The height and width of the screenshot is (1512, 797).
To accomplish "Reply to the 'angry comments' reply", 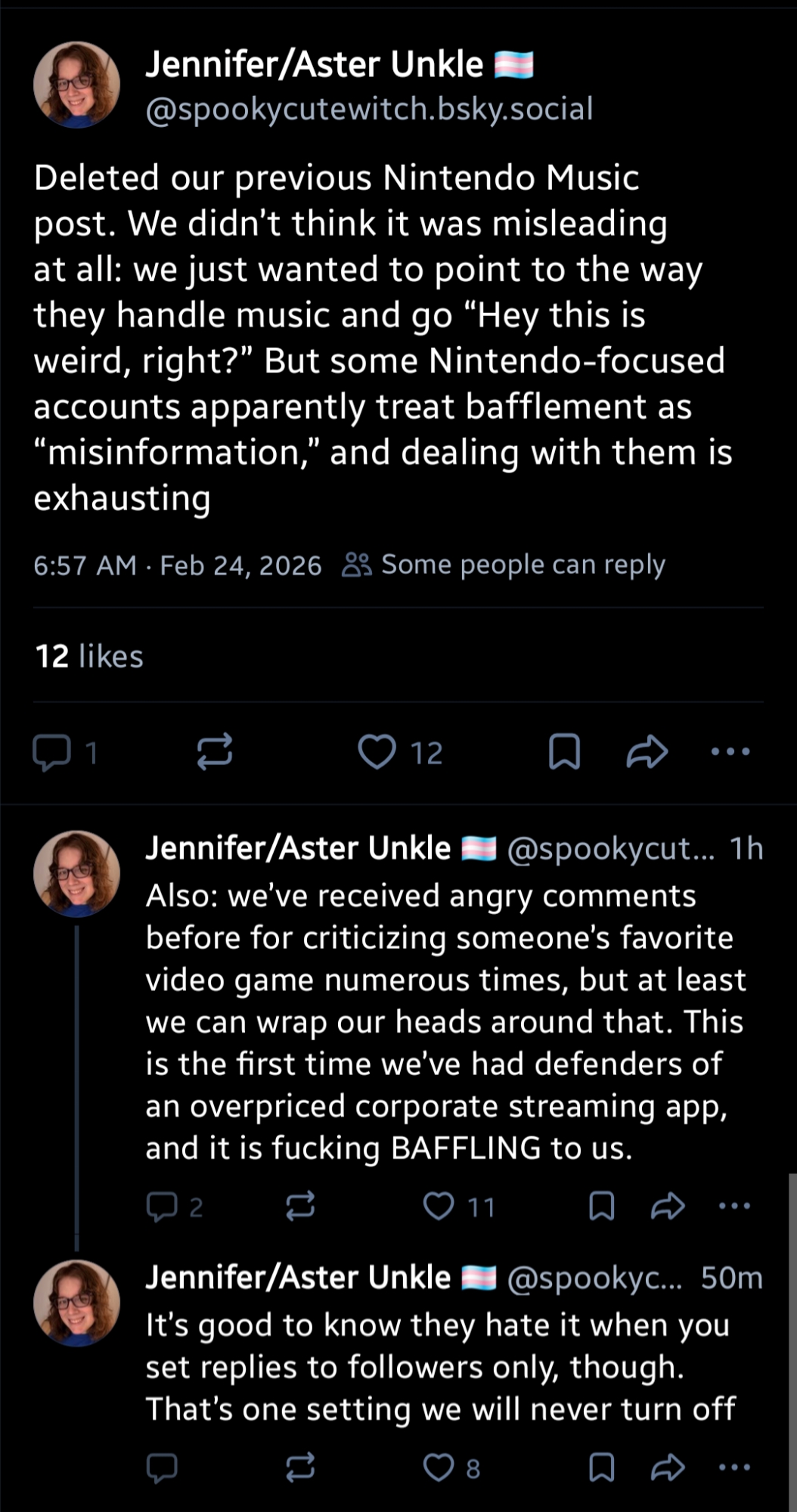I will [x=161, y=1207].
